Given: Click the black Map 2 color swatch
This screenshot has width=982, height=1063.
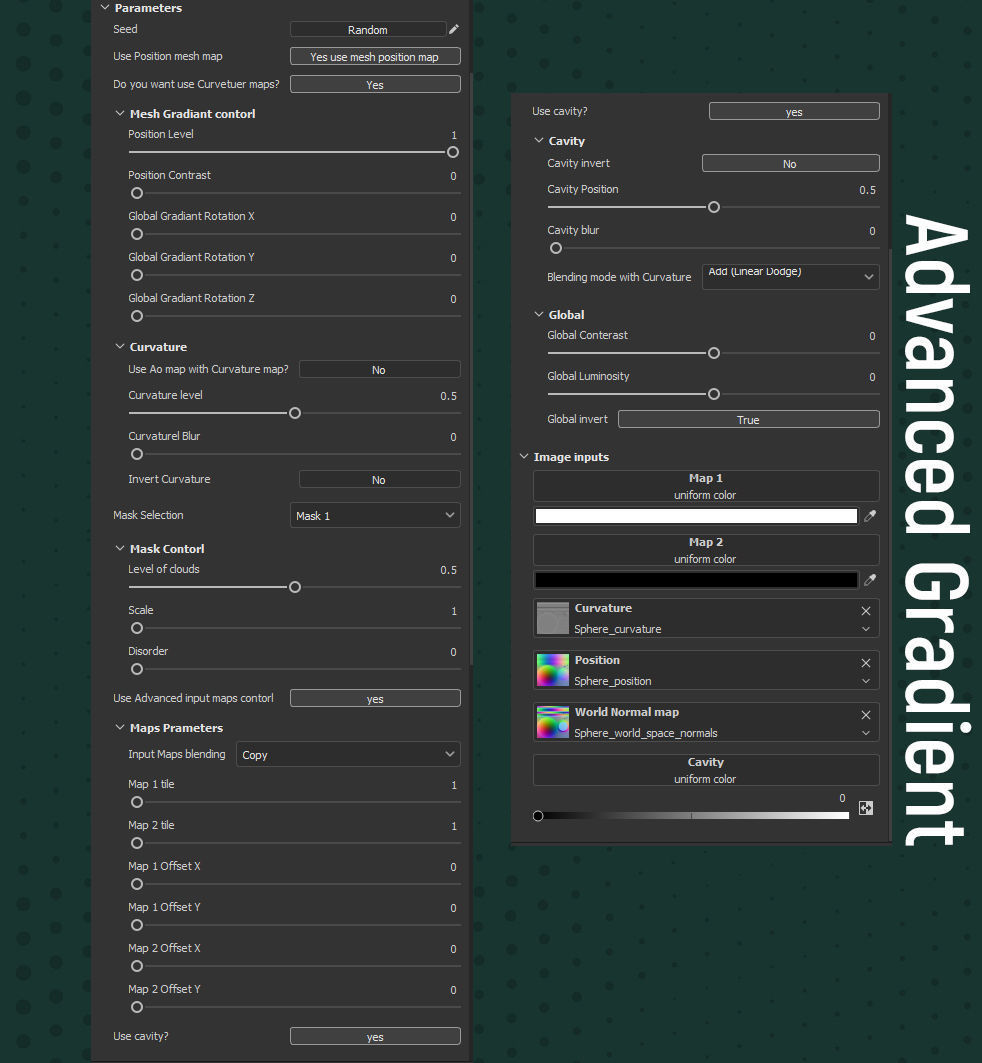Looking at the screenshot, I should 696,580.
